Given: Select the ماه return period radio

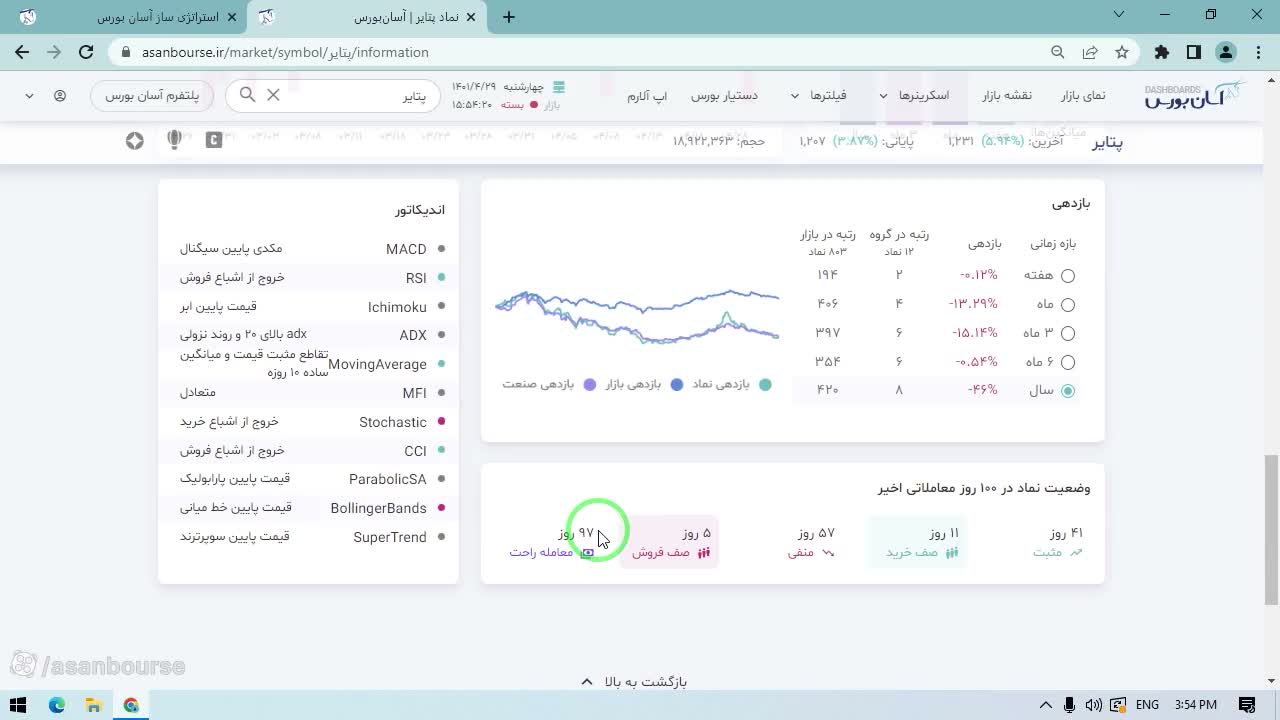Looking at the screenshot, I should (1068, 304).
